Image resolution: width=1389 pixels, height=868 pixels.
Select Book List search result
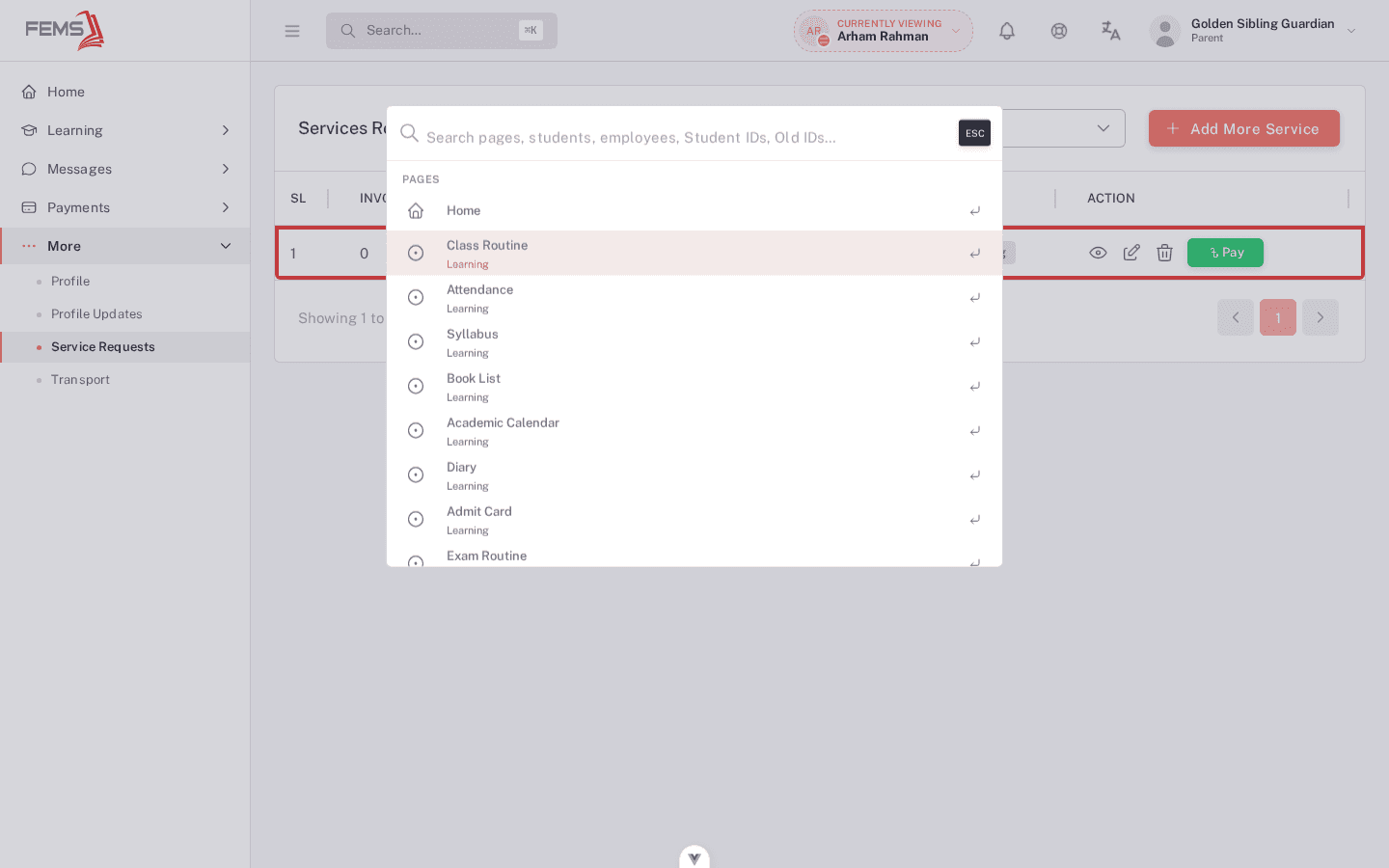694,386
